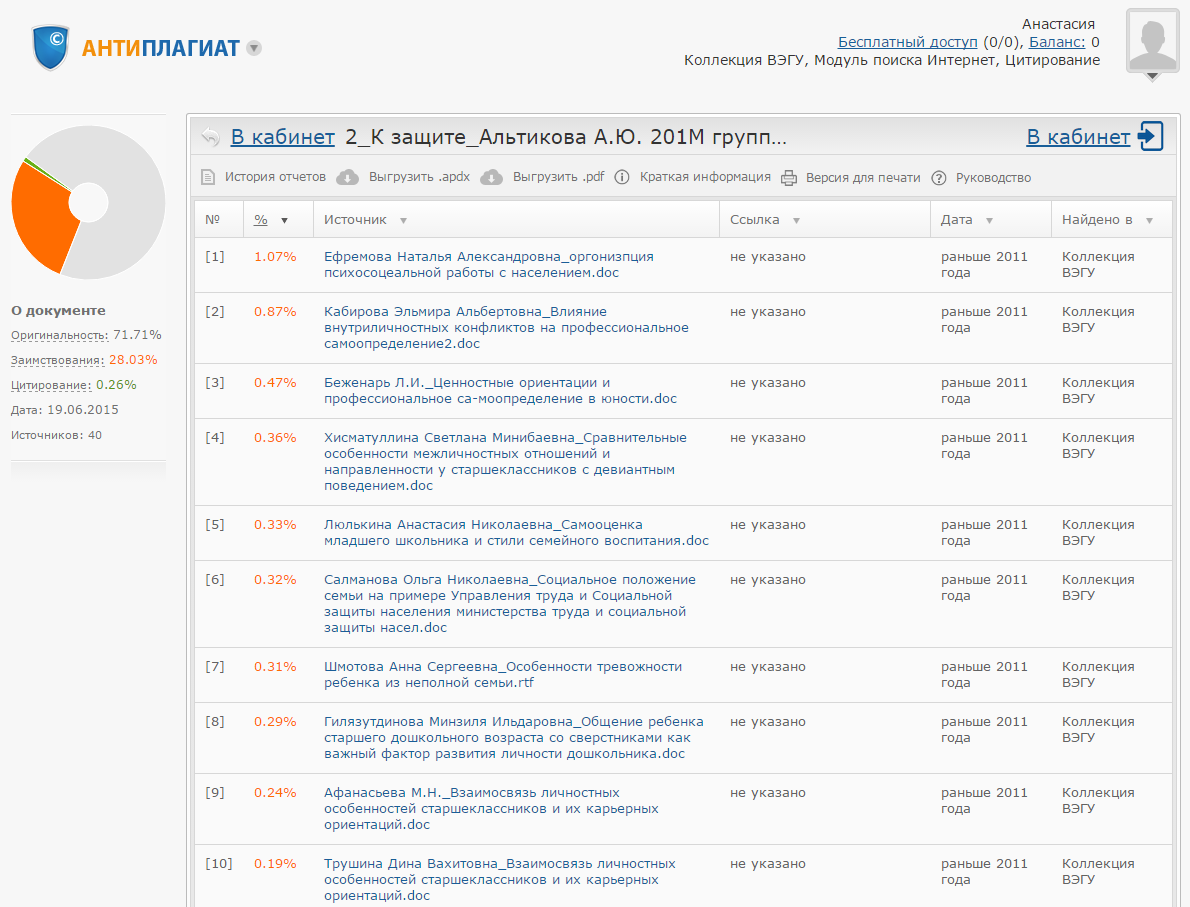Expand the dropdown arrow next to Антиплагиат logo

click(x=254, y=48)
